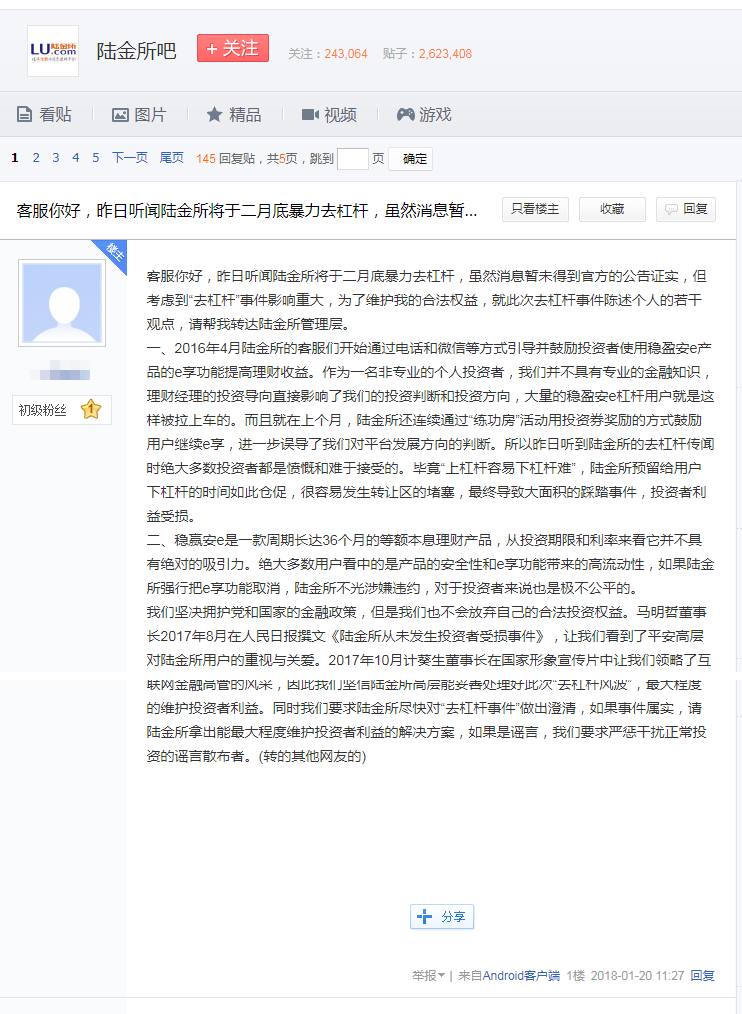742x1014 pixels.
Task: Share the post with 分享 button
Action: click(442, 916)
